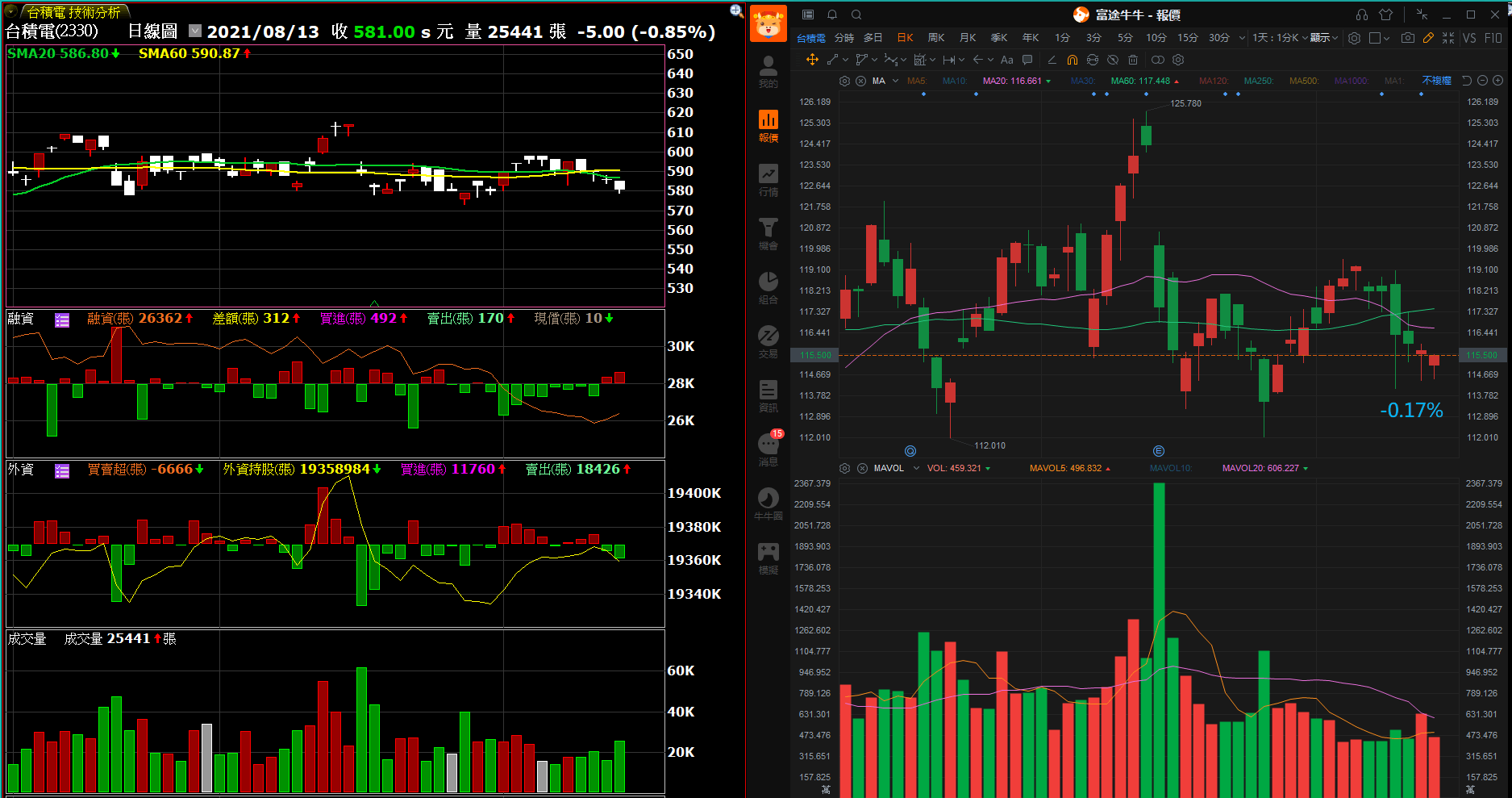
Task: Expand the more time periods dropdown after 30分
Action: (x=1242, y=38)
